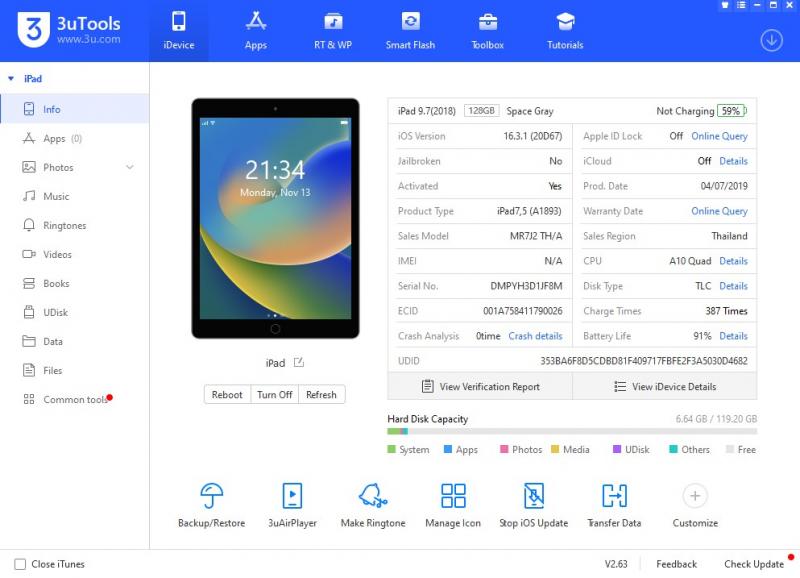Click Warranty Date Online Query link

tap(719, 211)
